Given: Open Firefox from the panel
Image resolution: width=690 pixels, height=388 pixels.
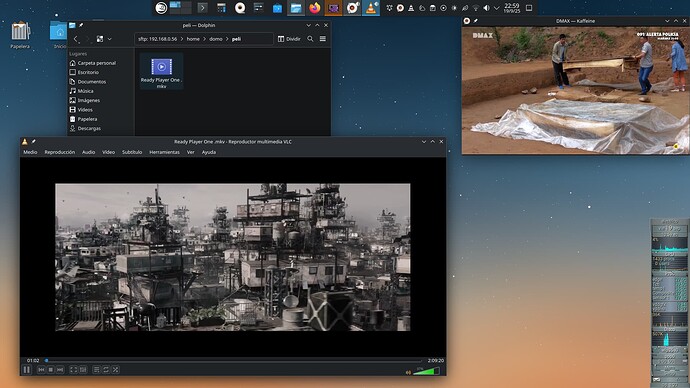Looking at the screenshot, I should point(315,7).
